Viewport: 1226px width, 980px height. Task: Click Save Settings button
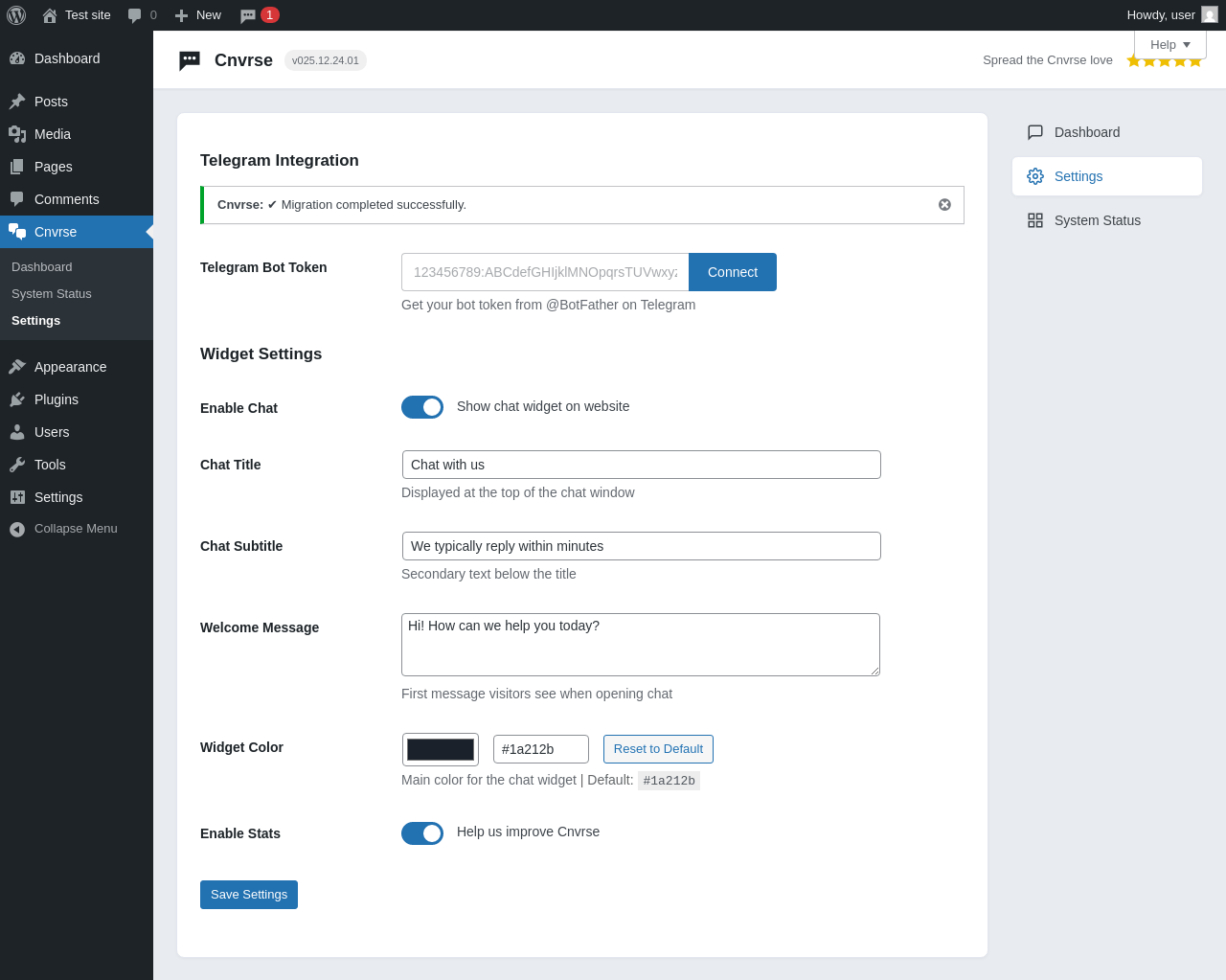point(249,895)
